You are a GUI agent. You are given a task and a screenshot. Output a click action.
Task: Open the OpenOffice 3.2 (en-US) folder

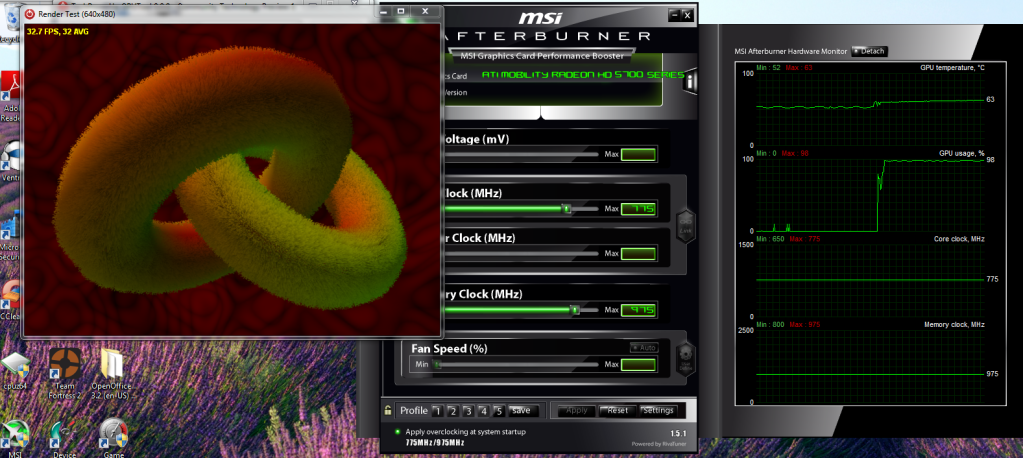coord(112,374)
